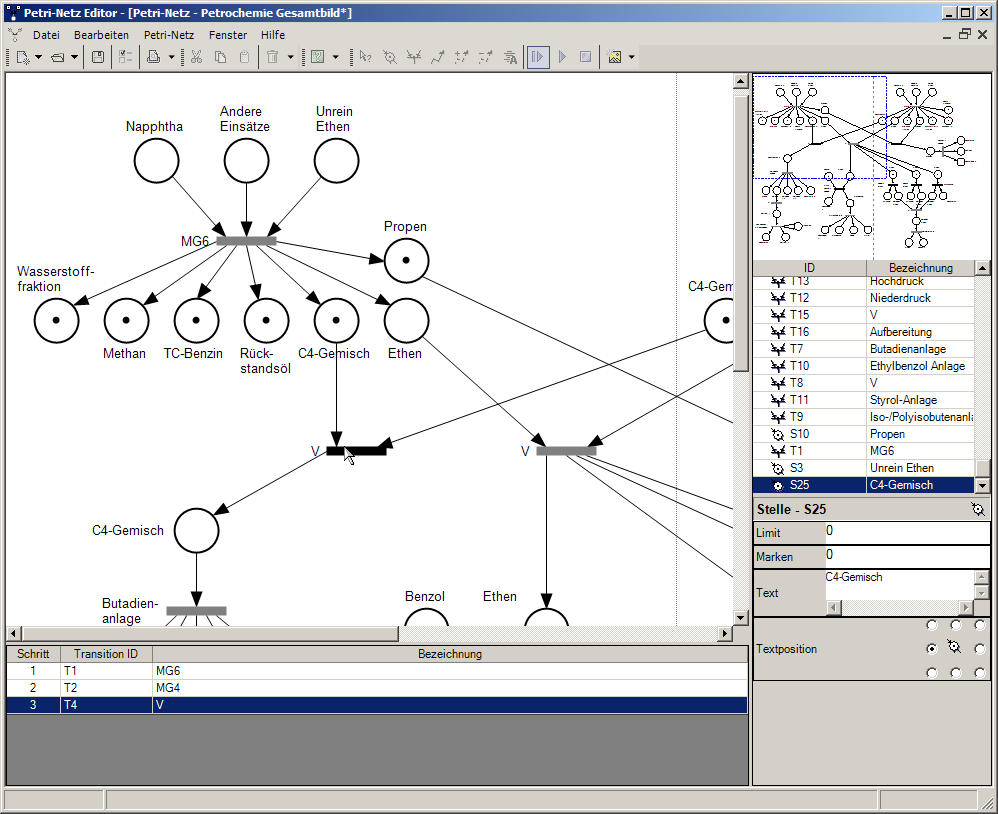This screenshot has width=998, height=814.
Task: Select the add place (Stelle) tool
Action: tap(390, 57)
